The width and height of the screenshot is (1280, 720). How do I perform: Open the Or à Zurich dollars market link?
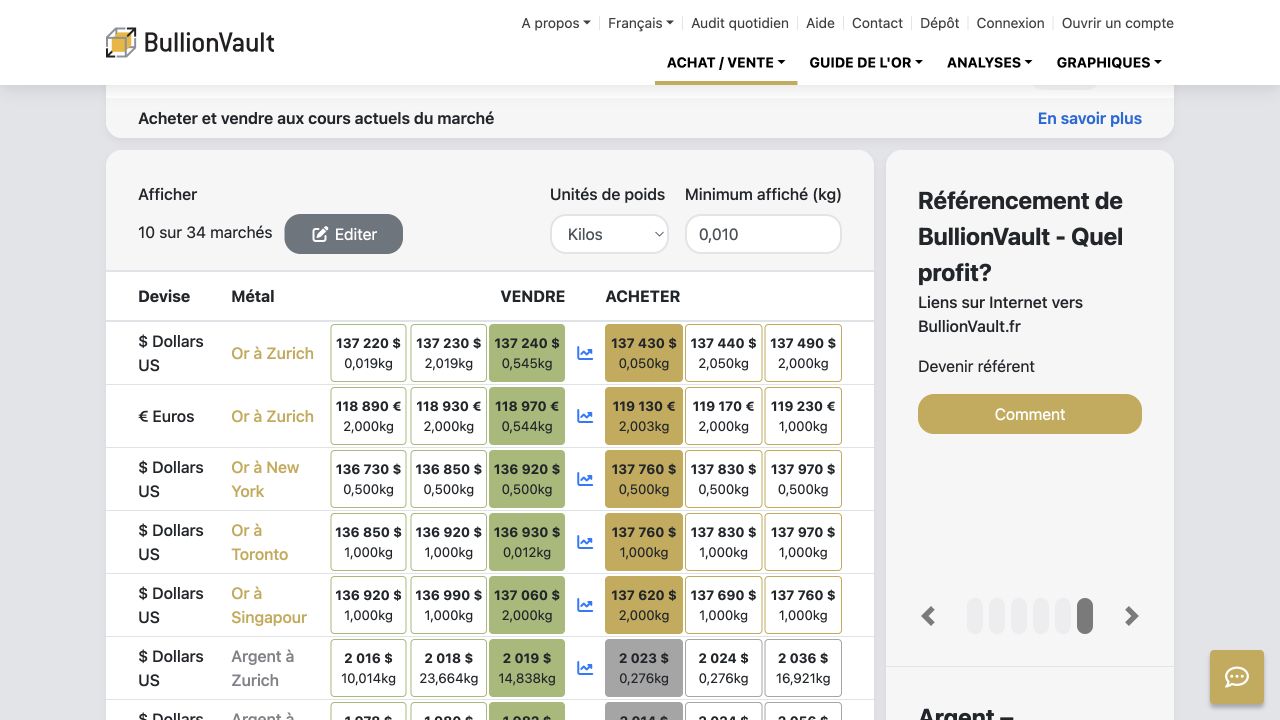272,353
